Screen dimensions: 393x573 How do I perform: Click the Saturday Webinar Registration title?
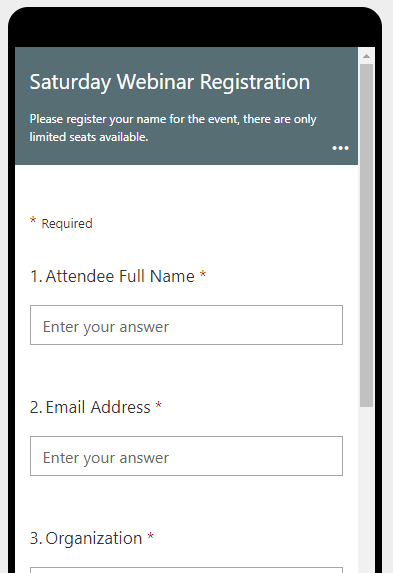pyautogui.click(x=170, y=82)
